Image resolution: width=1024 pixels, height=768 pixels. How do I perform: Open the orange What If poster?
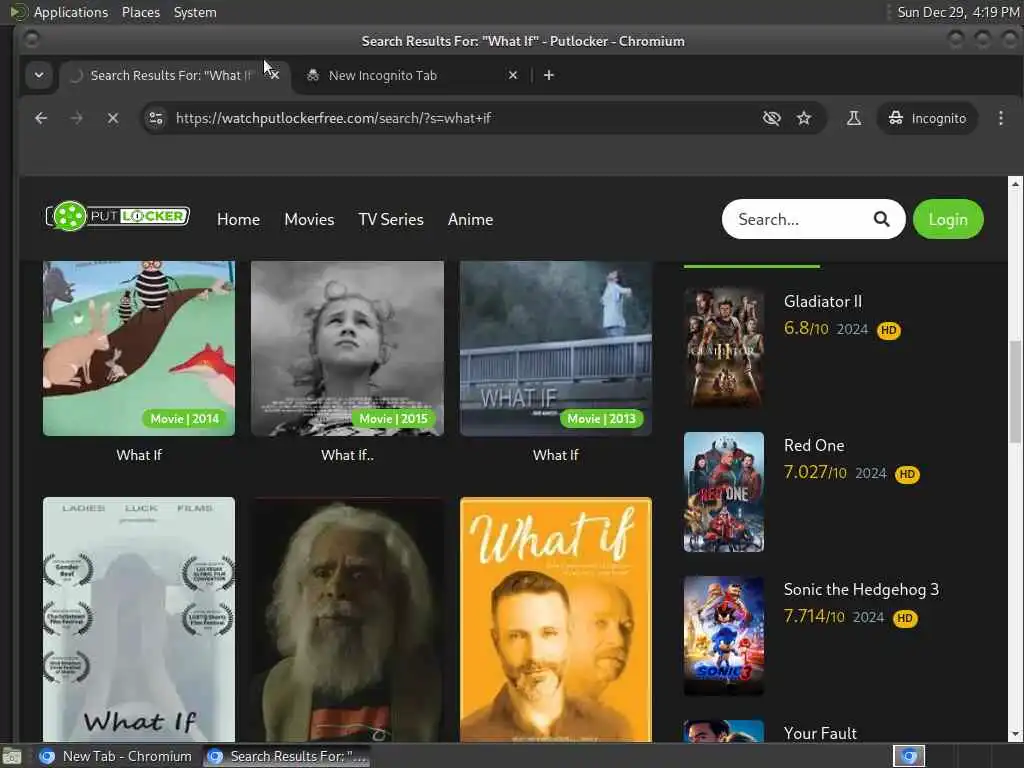click(556, 619)
